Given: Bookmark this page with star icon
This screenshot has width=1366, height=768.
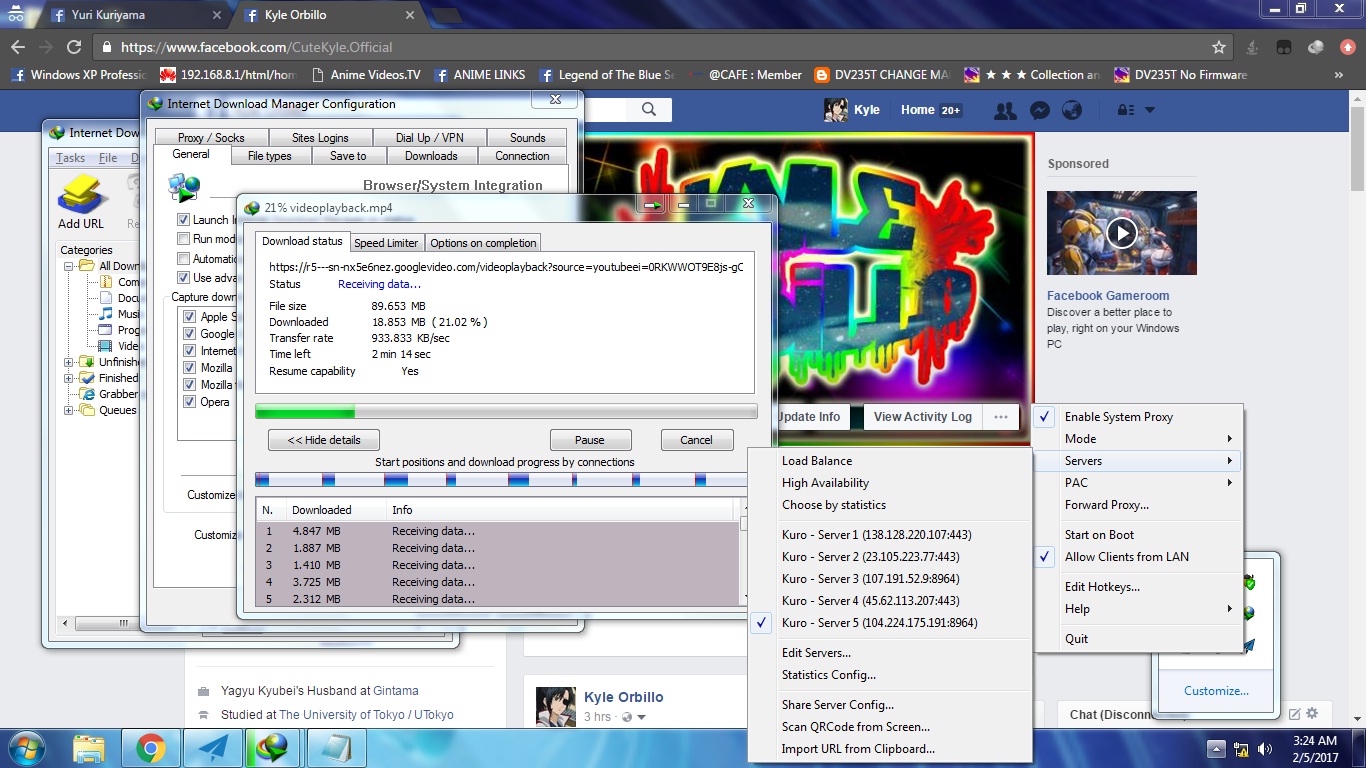Looking at the screenshot, I should coord(1219,47).
